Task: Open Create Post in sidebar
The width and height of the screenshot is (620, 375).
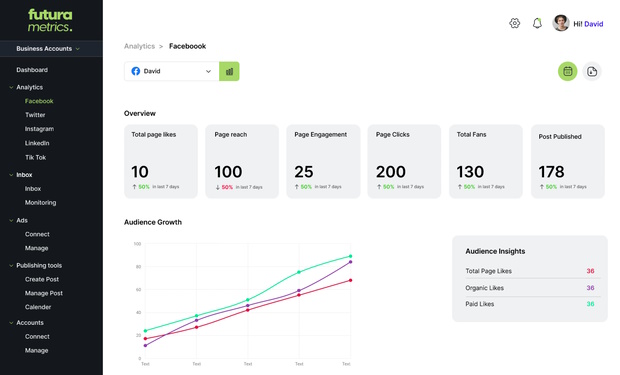Action: (42, 279)
